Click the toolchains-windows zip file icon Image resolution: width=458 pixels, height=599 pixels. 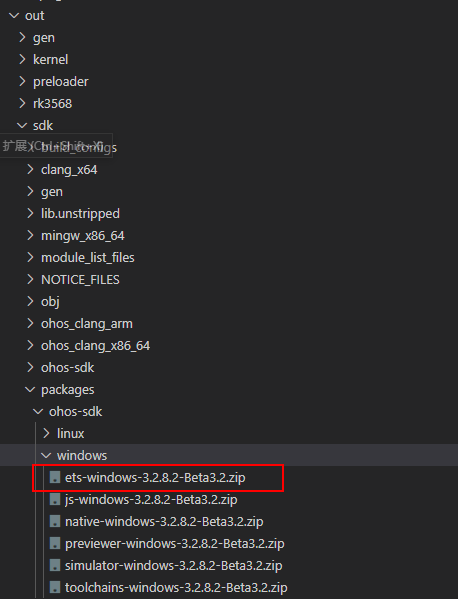55,587
